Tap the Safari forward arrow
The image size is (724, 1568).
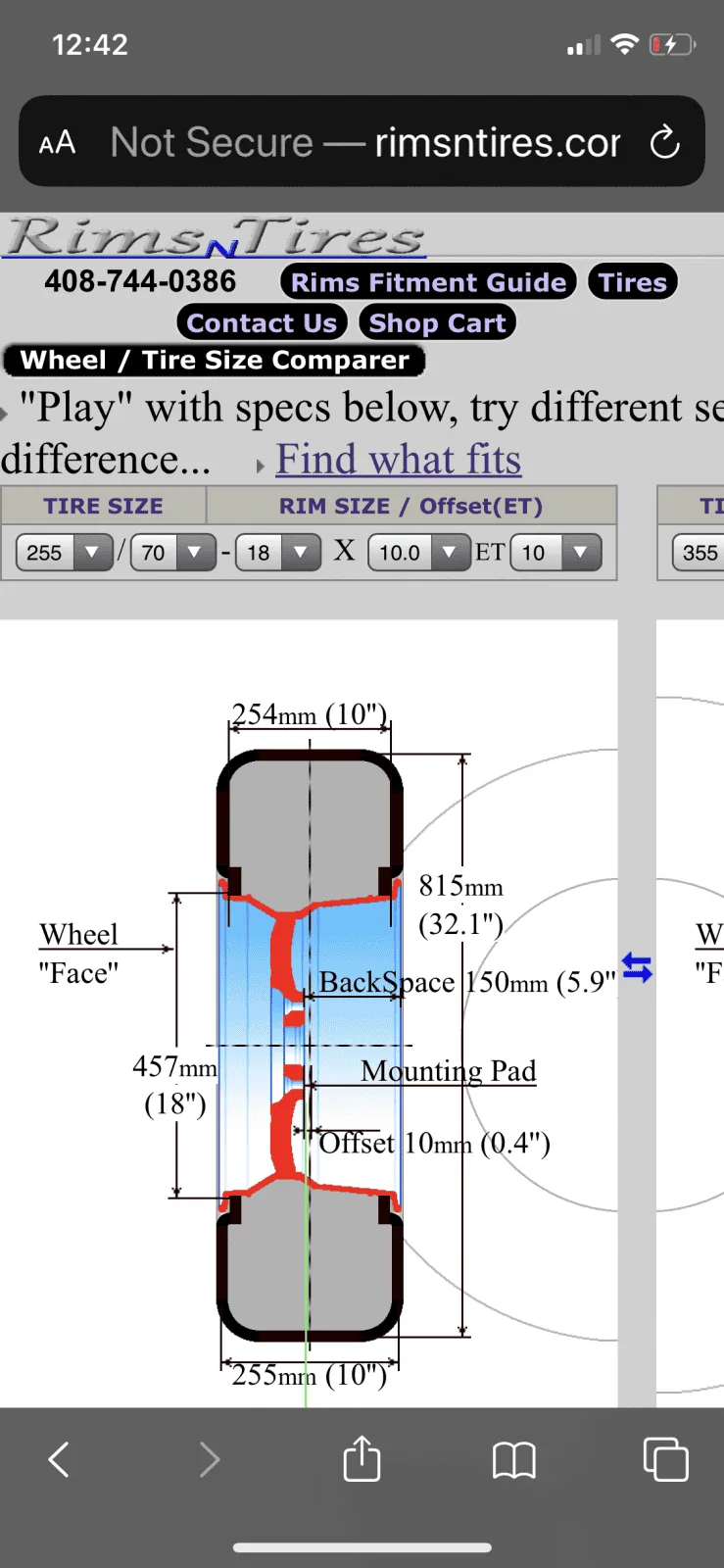[210, 1459]
